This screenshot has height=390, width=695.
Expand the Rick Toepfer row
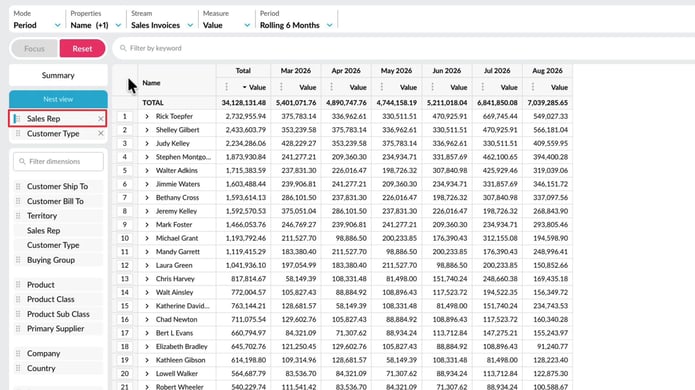point(147,117)
